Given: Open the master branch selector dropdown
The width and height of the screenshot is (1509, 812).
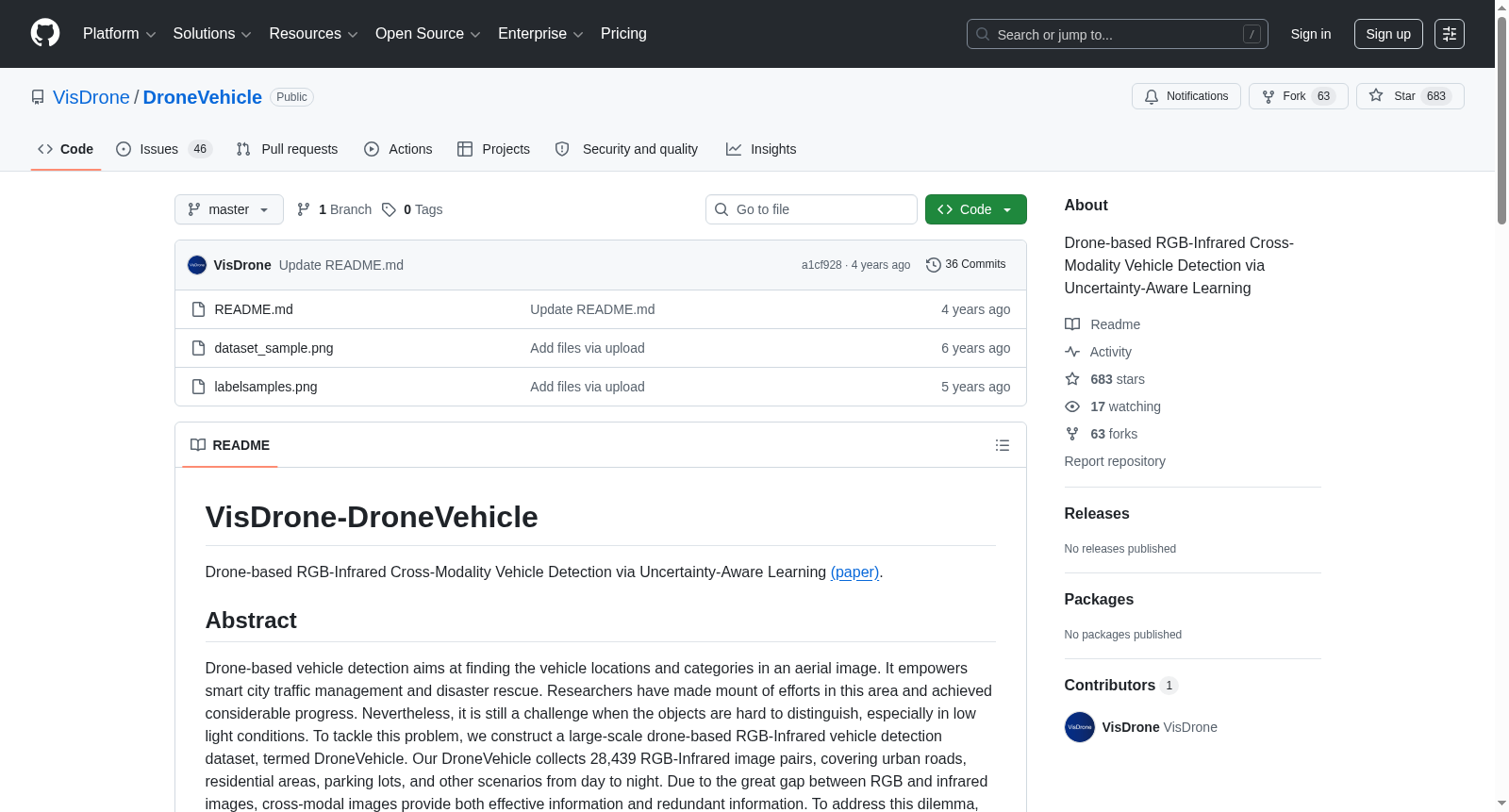Looking at the screenshot, I should 229,209.
